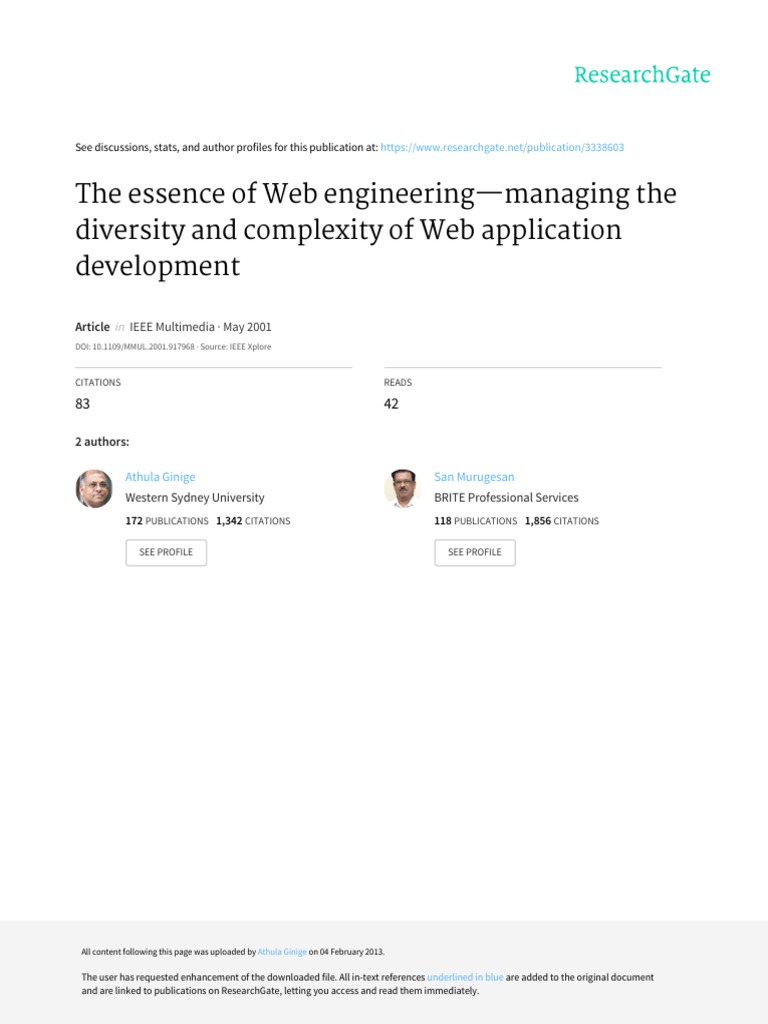Open San Murugesan's author name link
Image resolution: width=768 pixels, height=1024 pixels.
click(x=474, y=477)
